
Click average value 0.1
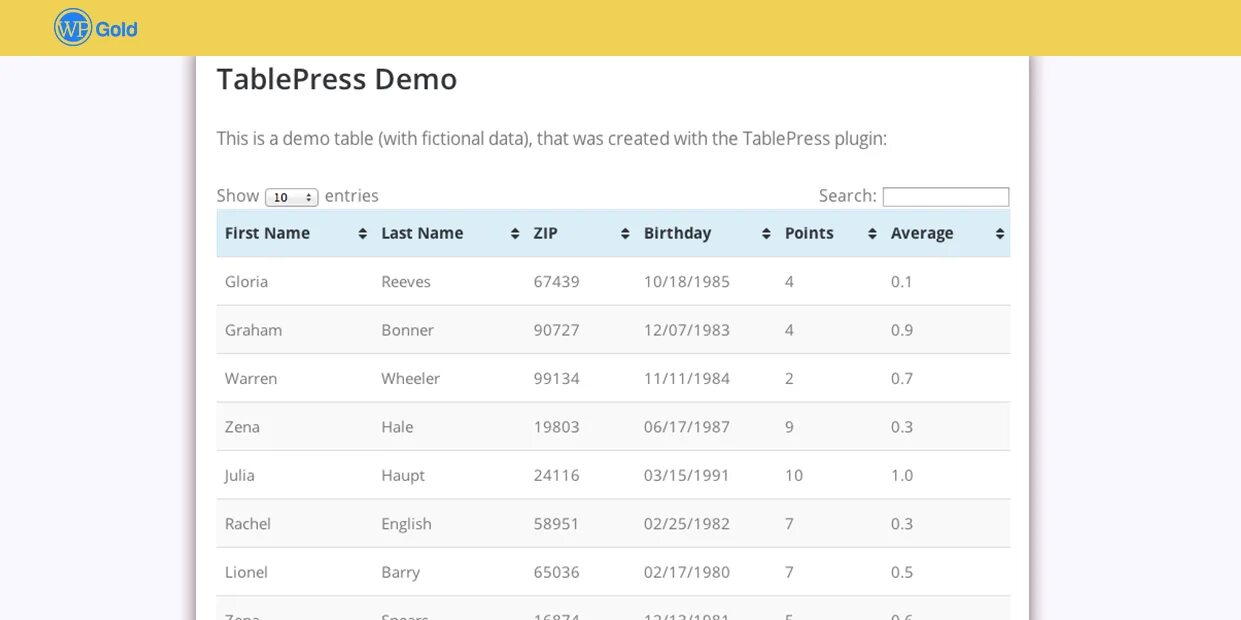point(902,282)
